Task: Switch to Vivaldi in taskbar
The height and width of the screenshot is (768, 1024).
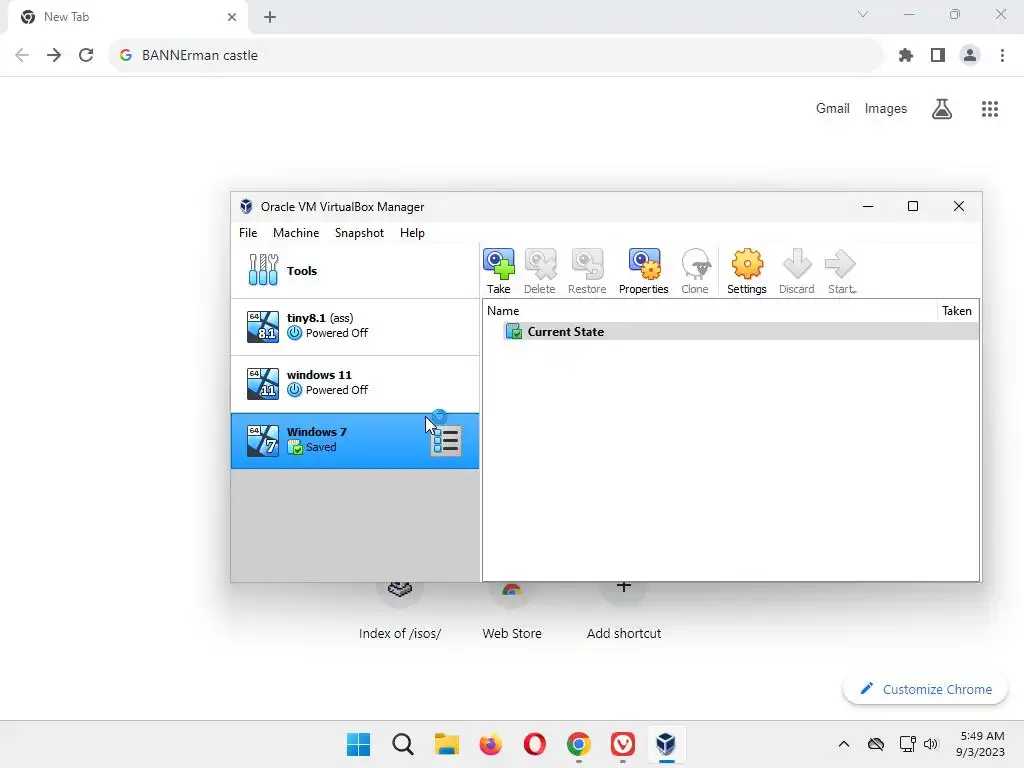Action: coord(622,744)
